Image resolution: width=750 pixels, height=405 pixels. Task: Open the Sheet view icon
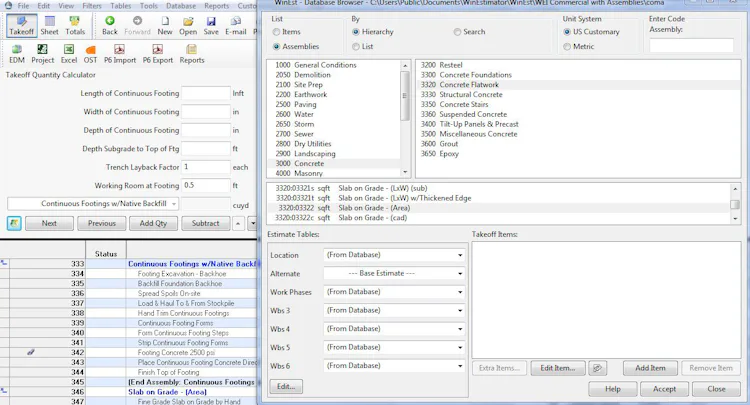(x=49, y=25)
